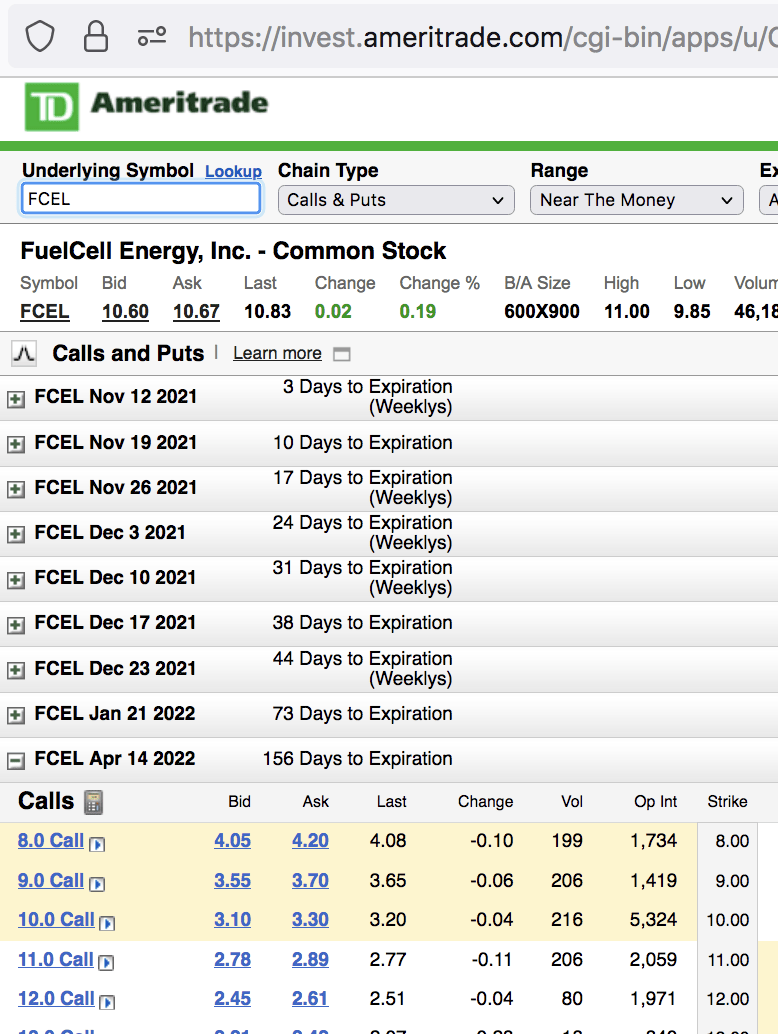This screenshot has height=1034, width=778.
Task: Click the arrow icon beside 11.0 Call
Action: tap(106, 963)
